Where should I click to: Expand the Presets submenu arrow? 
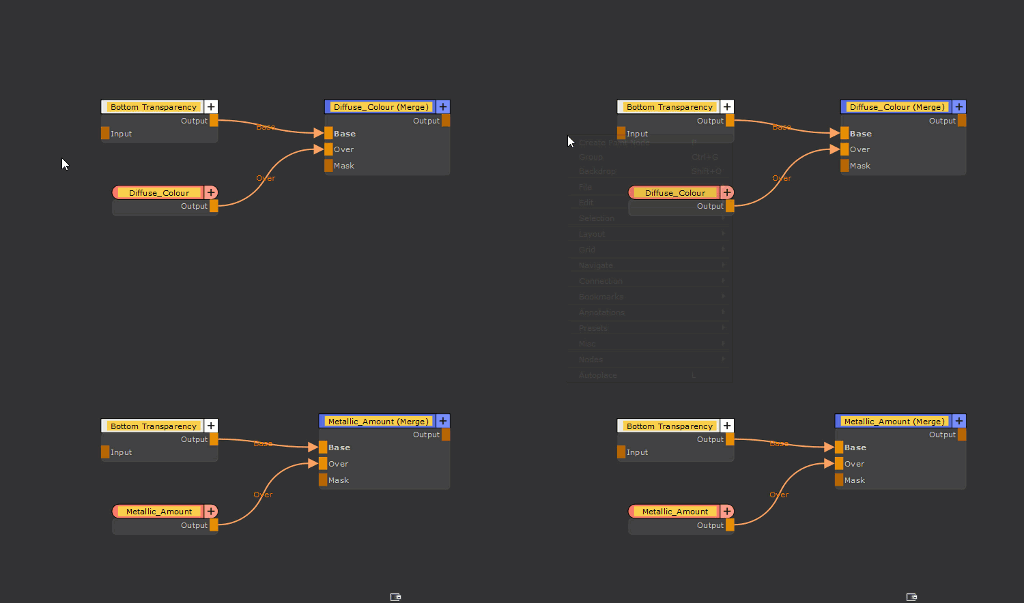click(723, 328)
